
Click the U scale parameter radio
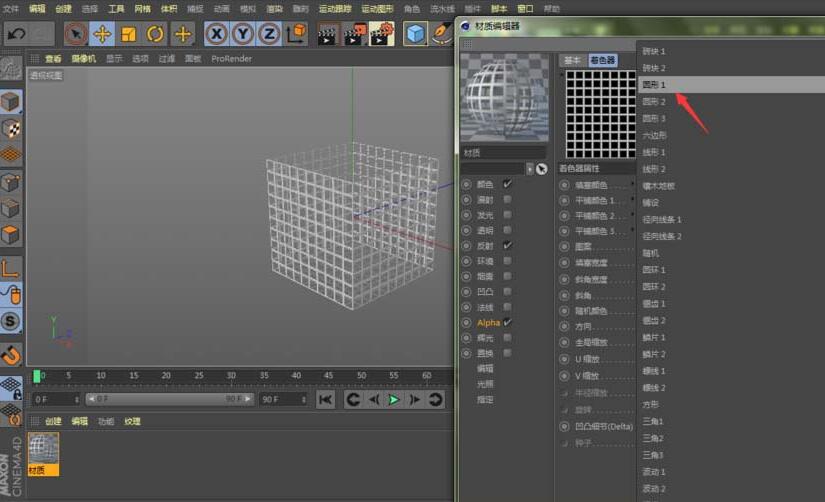(x=564, y=359)
